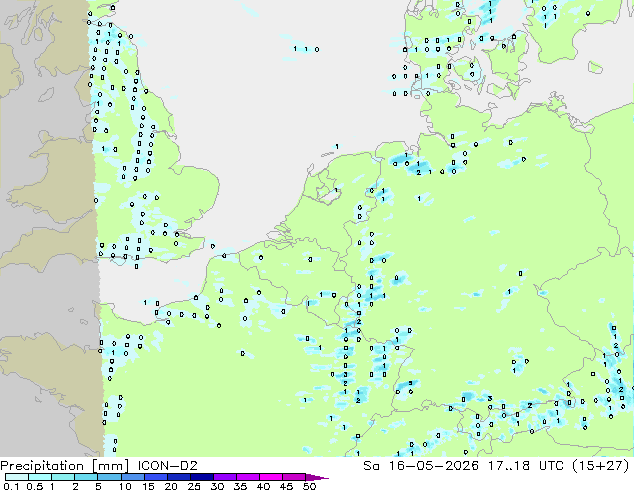Click the 25–30 mm dark blue swatch
The width and height of the screenshot is (634, 490).
[x=201, y=477]
